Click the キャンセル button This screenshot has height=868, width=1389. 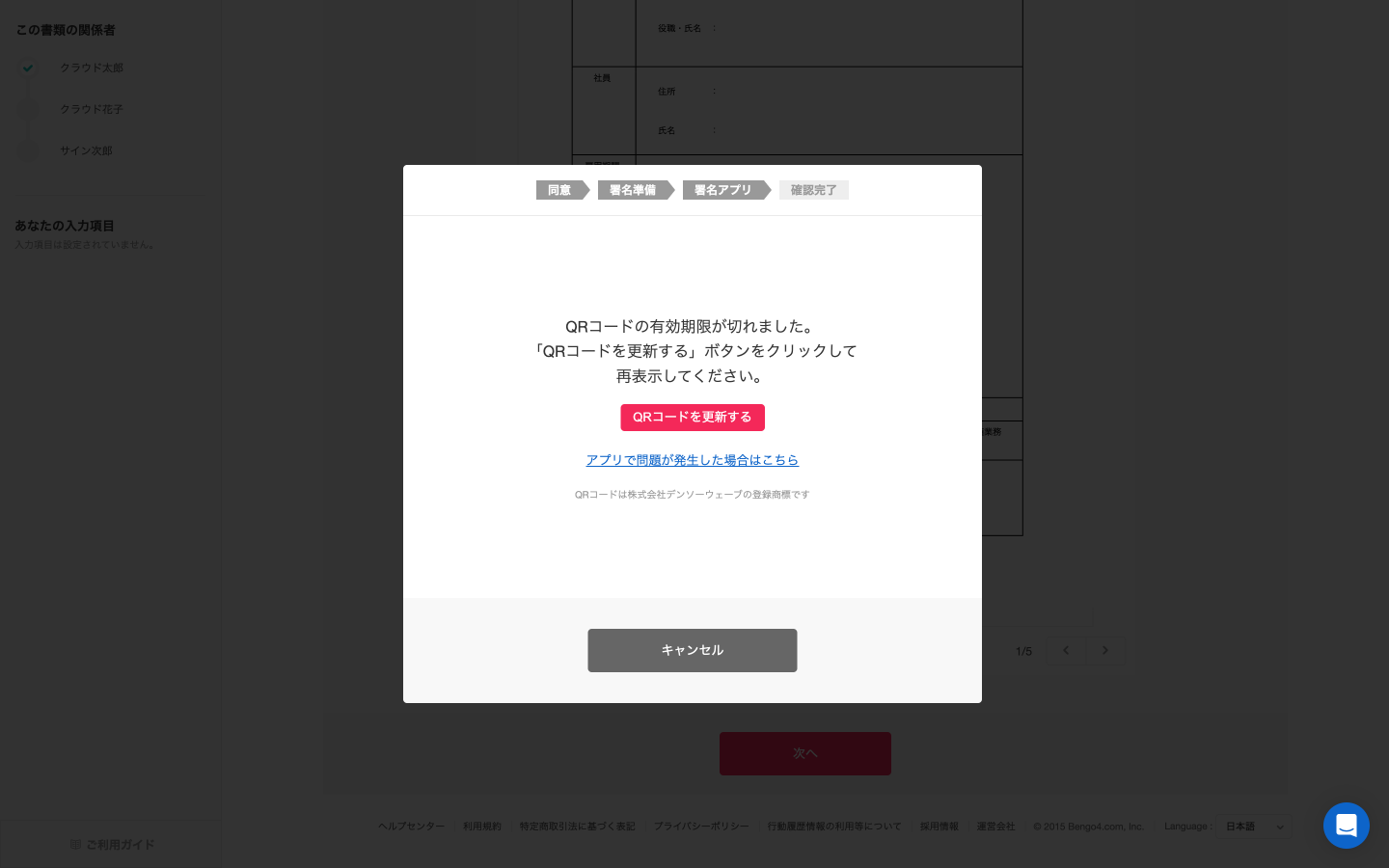(x=693, y=650)
